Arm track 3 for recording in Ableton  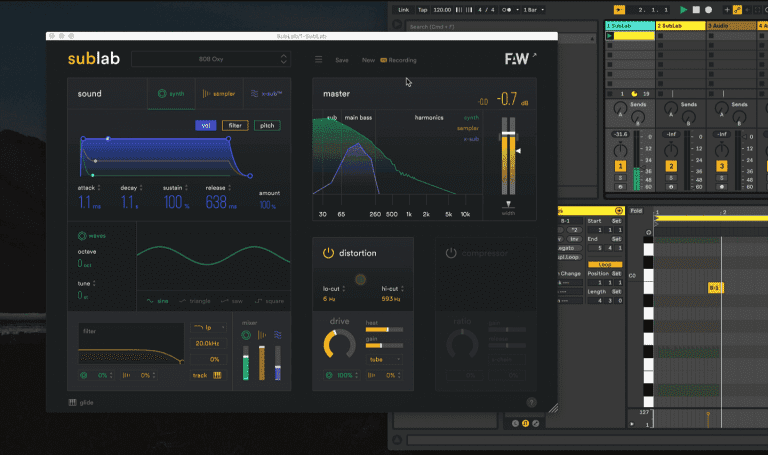pos(721,187)
